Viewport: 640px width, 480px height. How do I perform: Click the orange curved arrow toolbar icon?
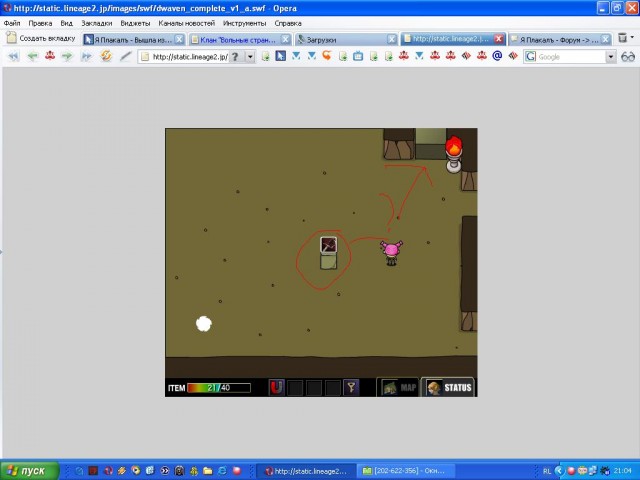point(327,56)
